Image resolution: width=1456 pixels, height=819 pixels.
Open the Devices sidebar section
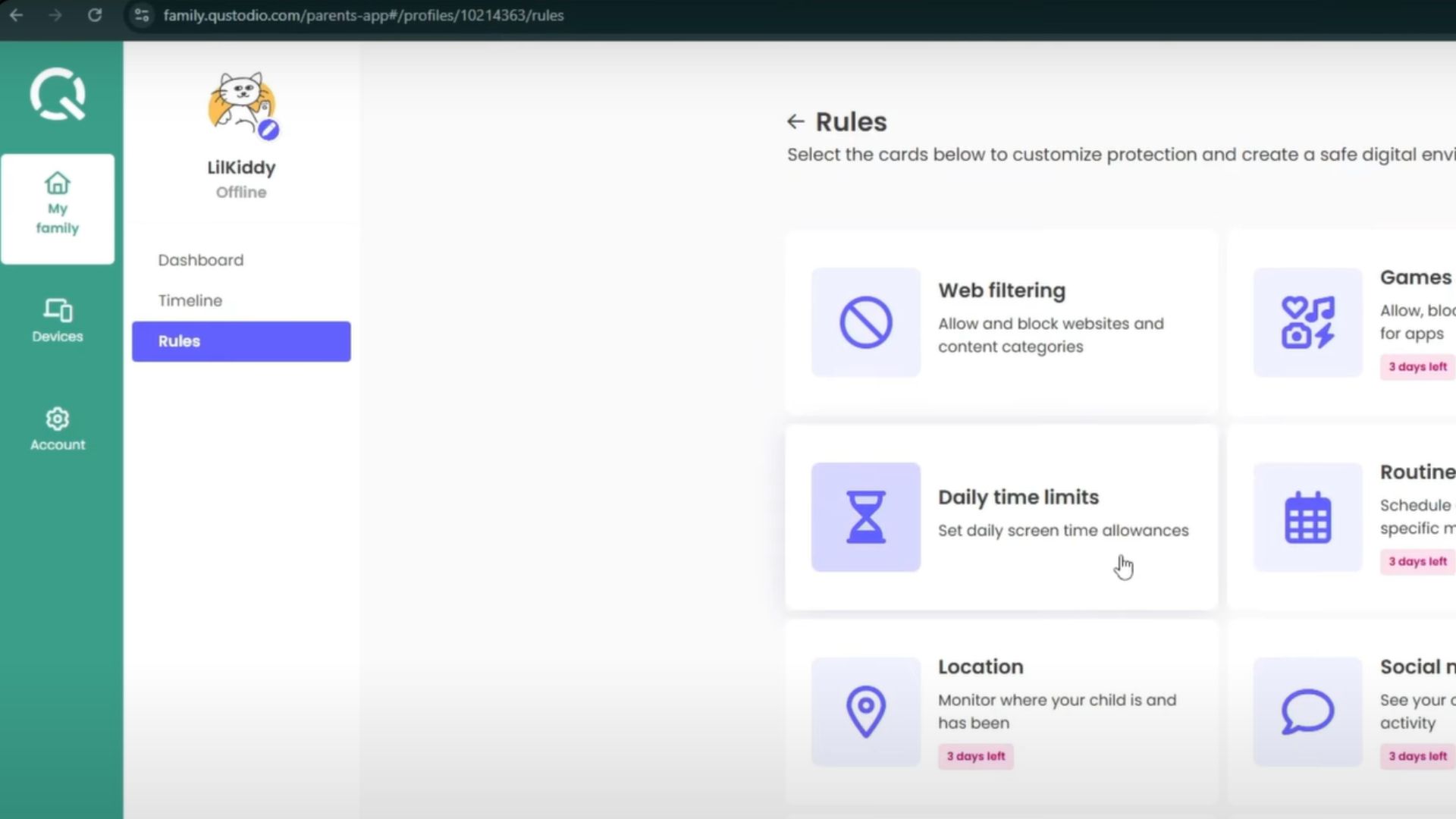58,320
